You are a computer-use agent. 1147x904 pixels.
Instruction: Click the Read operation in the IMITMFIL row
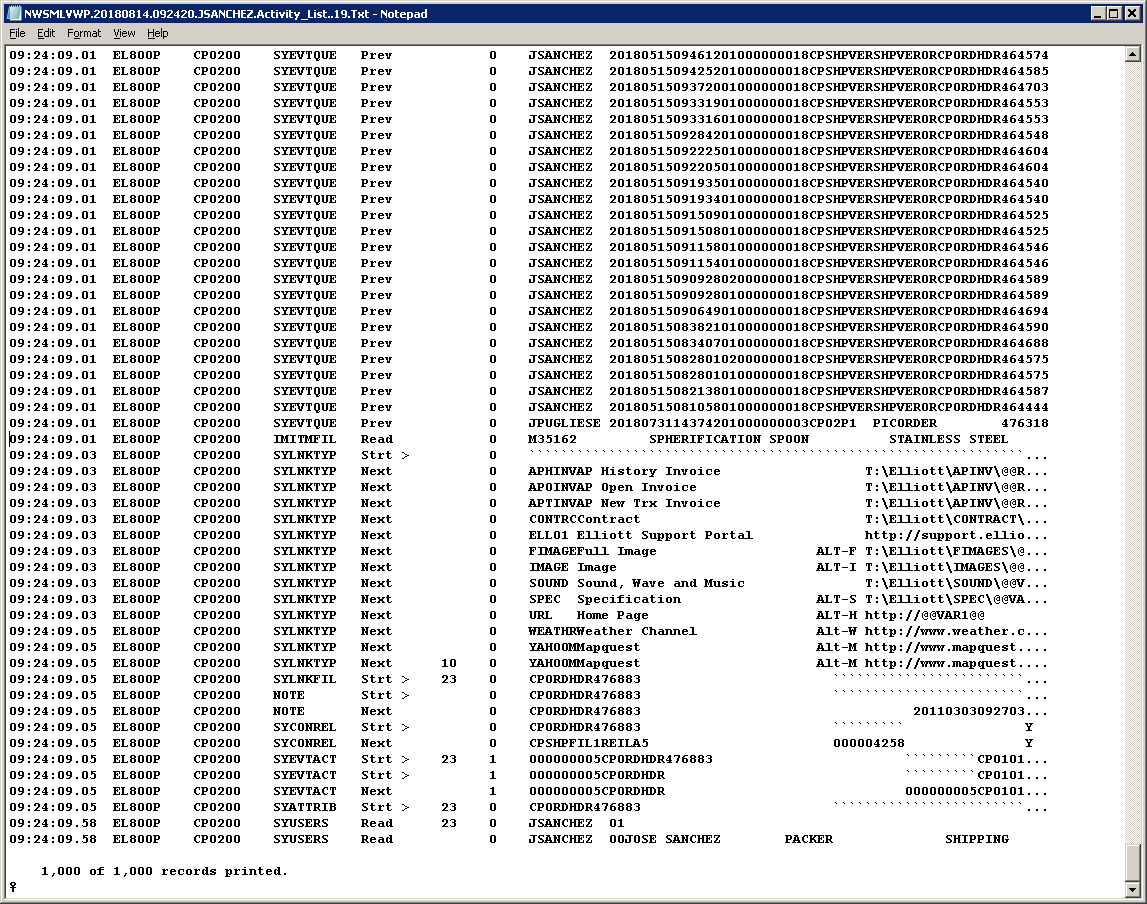376,440
